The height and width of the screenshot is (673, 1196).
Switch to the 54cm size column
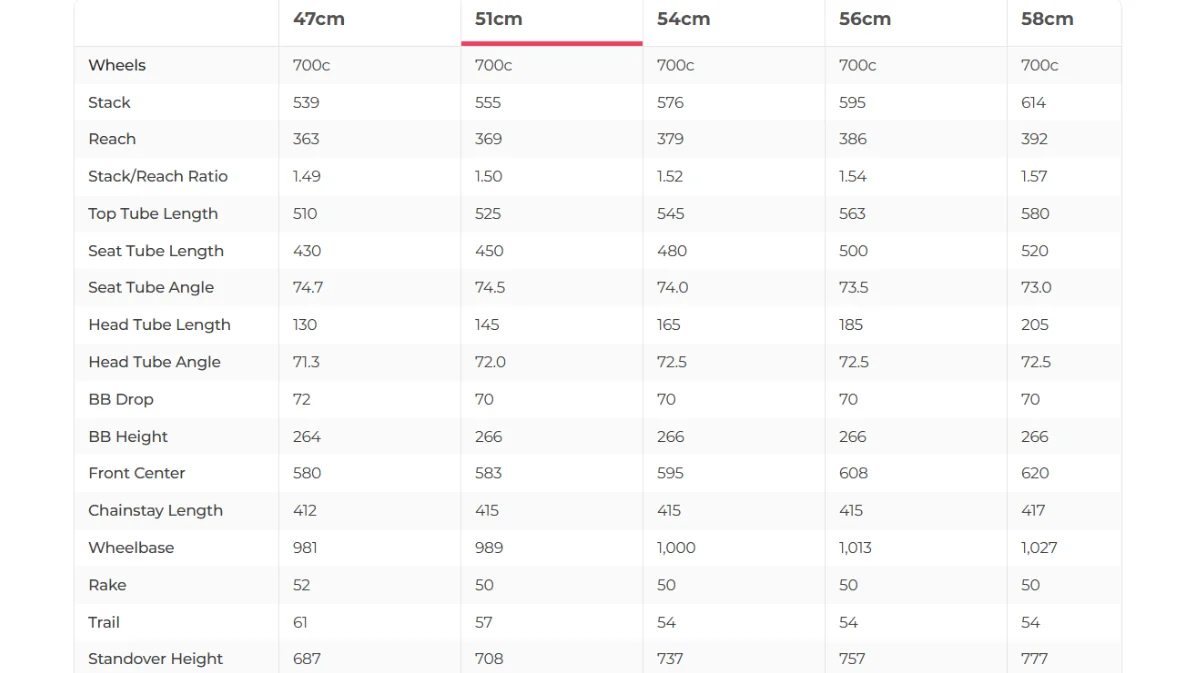683,19
